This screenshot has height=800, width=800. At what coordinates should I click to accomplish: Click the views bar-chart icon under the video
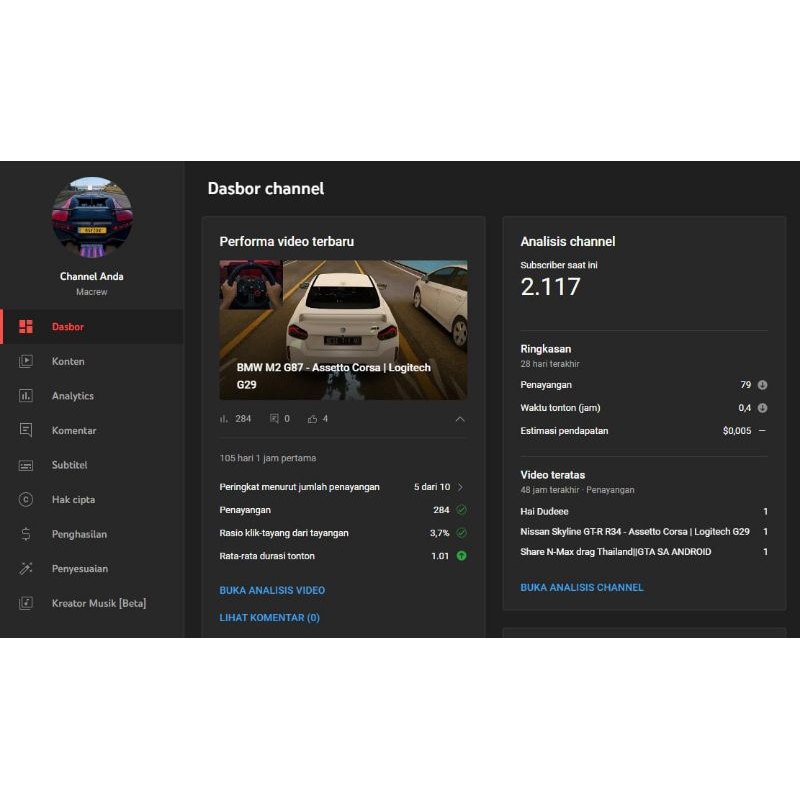pyautogui.click(x=225, y=419)
